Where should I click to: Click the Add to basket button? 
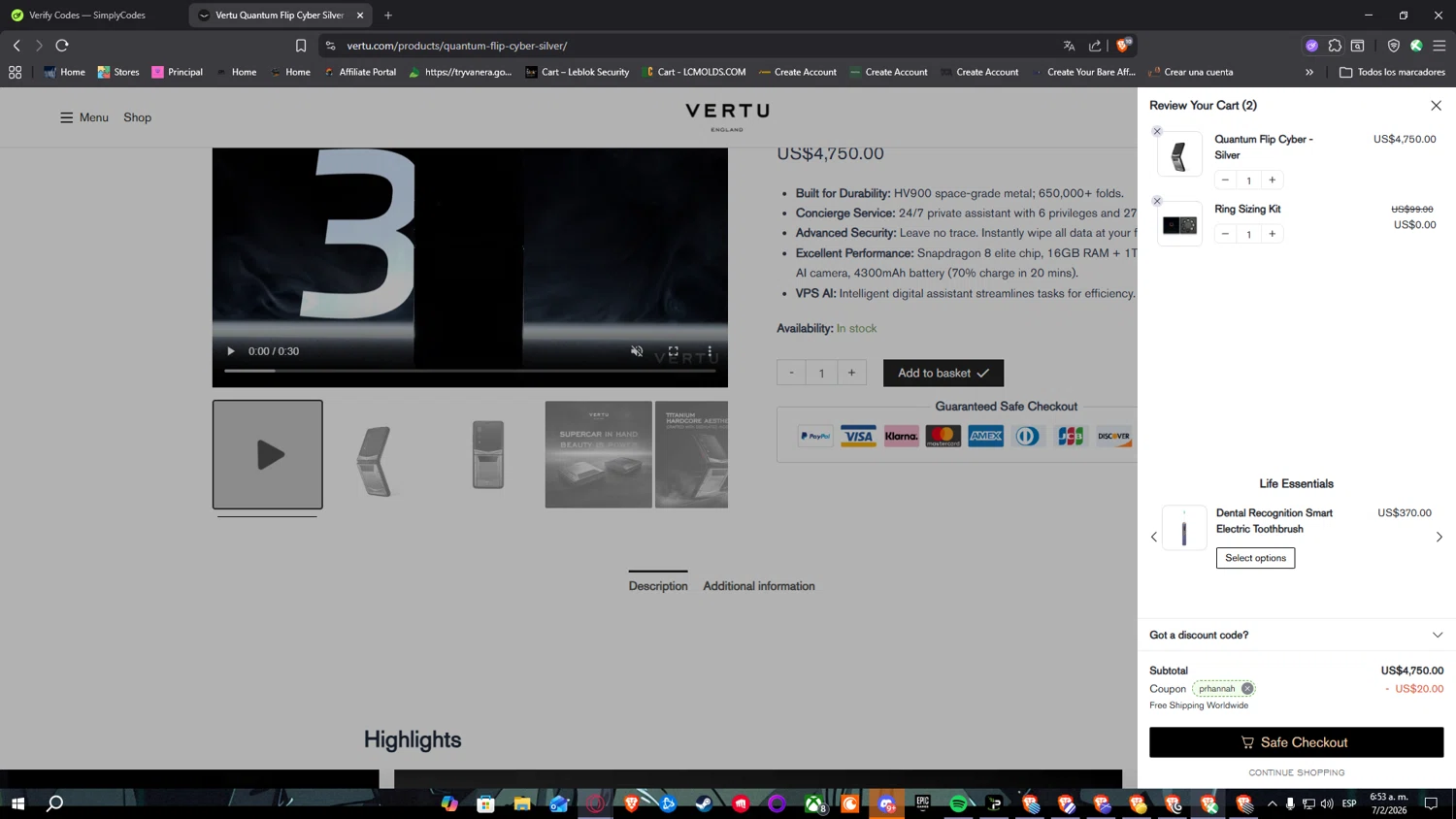(943, 373)
